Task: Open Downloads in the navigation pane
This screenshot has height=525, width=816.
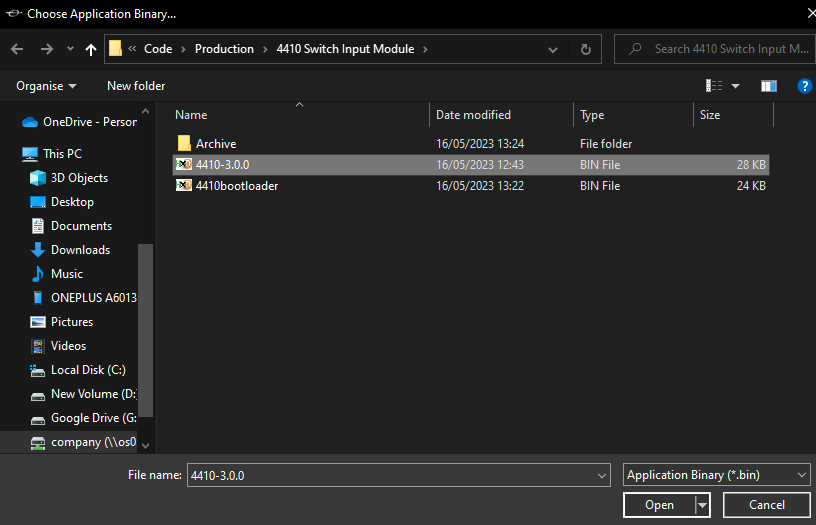Action: pyautogui.click(x=70, y=250)
